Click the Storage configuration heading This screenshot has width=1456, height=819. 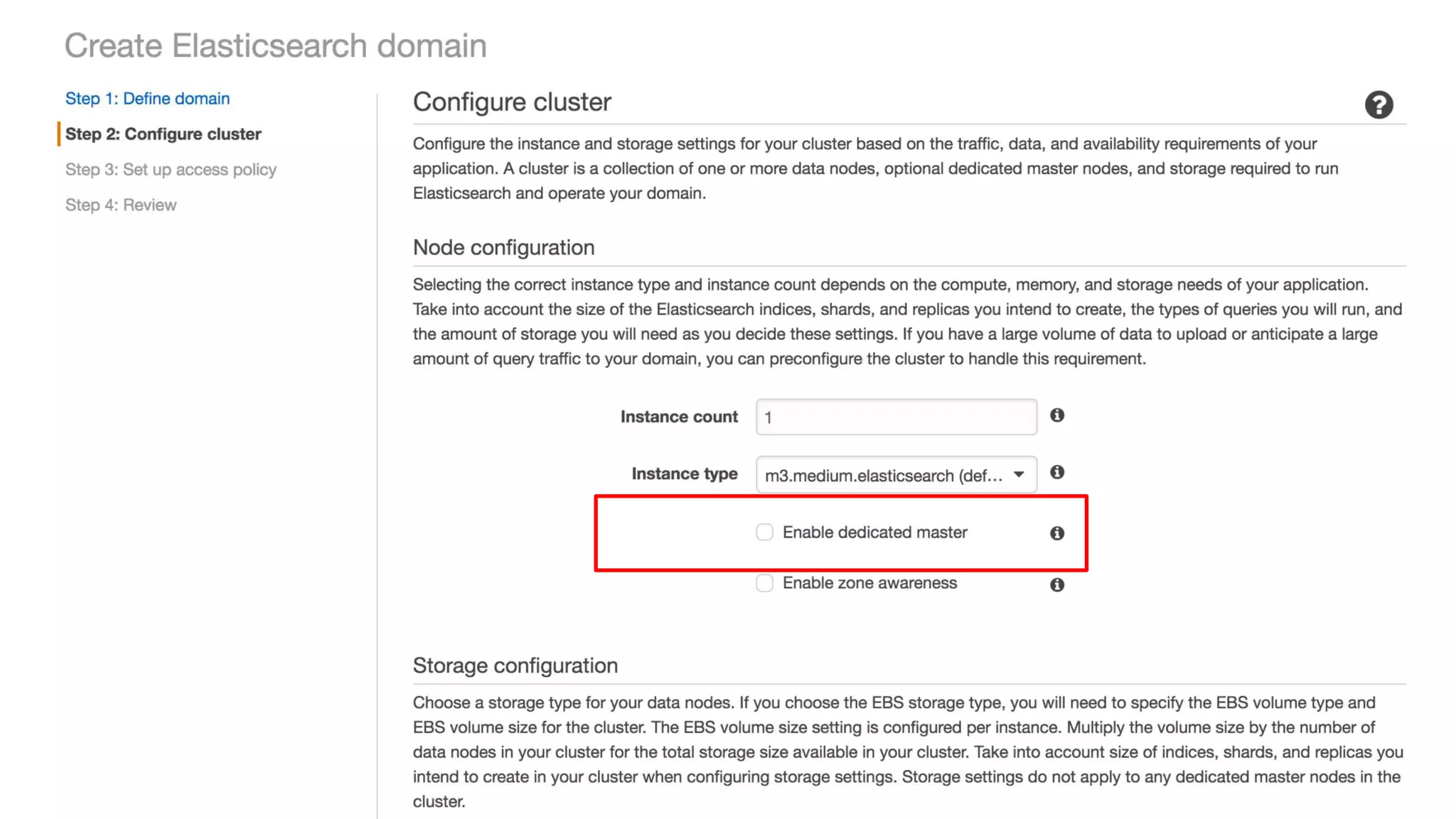pos(515,665)
